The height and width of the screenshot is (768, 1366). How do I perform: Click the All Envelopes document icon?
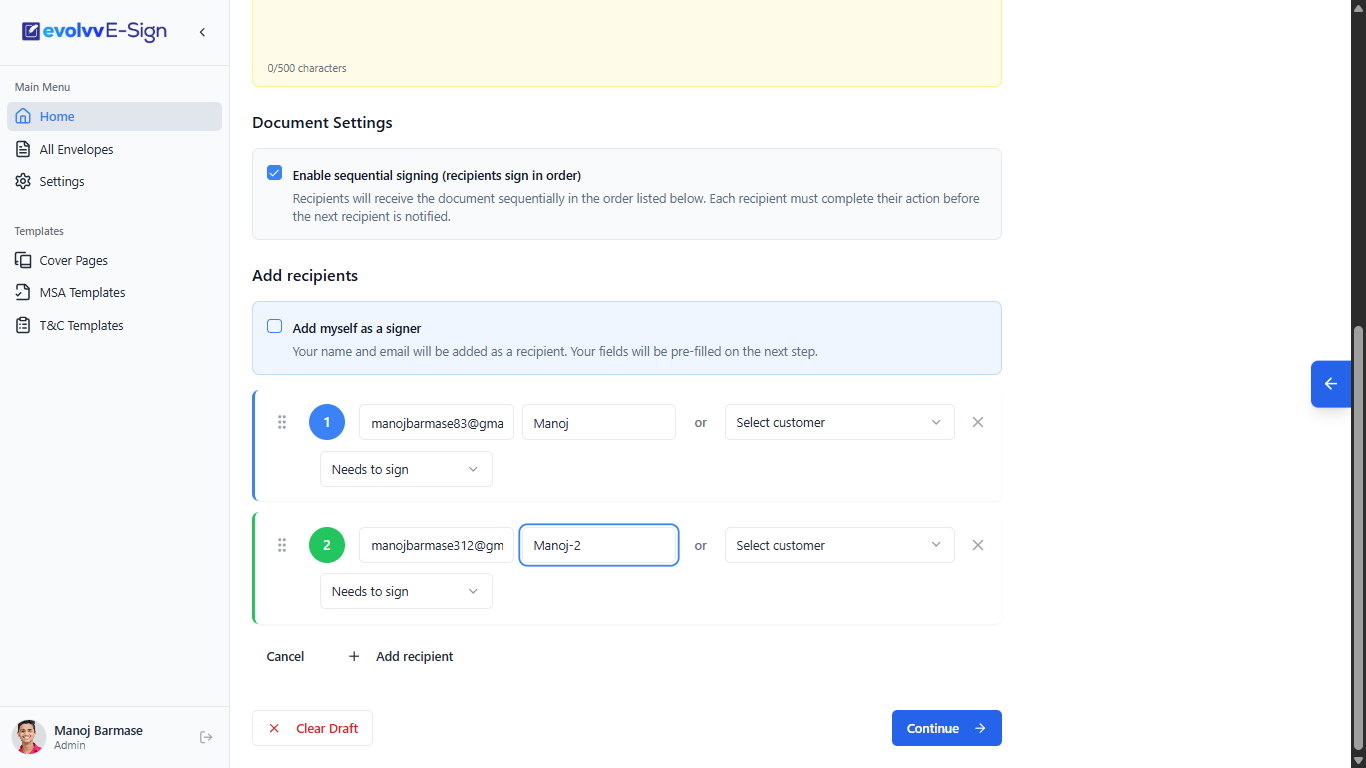(23, 149)
